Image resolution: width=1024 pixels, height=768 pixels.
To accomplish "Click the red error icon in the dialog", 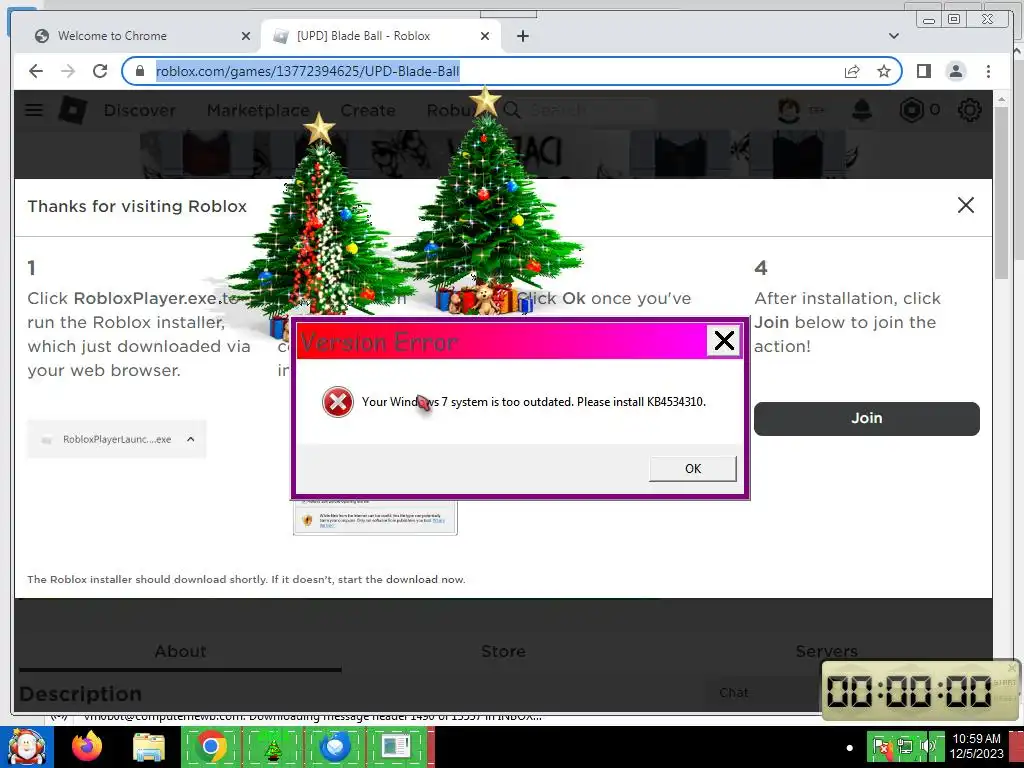I will click(x=338, y=402).
